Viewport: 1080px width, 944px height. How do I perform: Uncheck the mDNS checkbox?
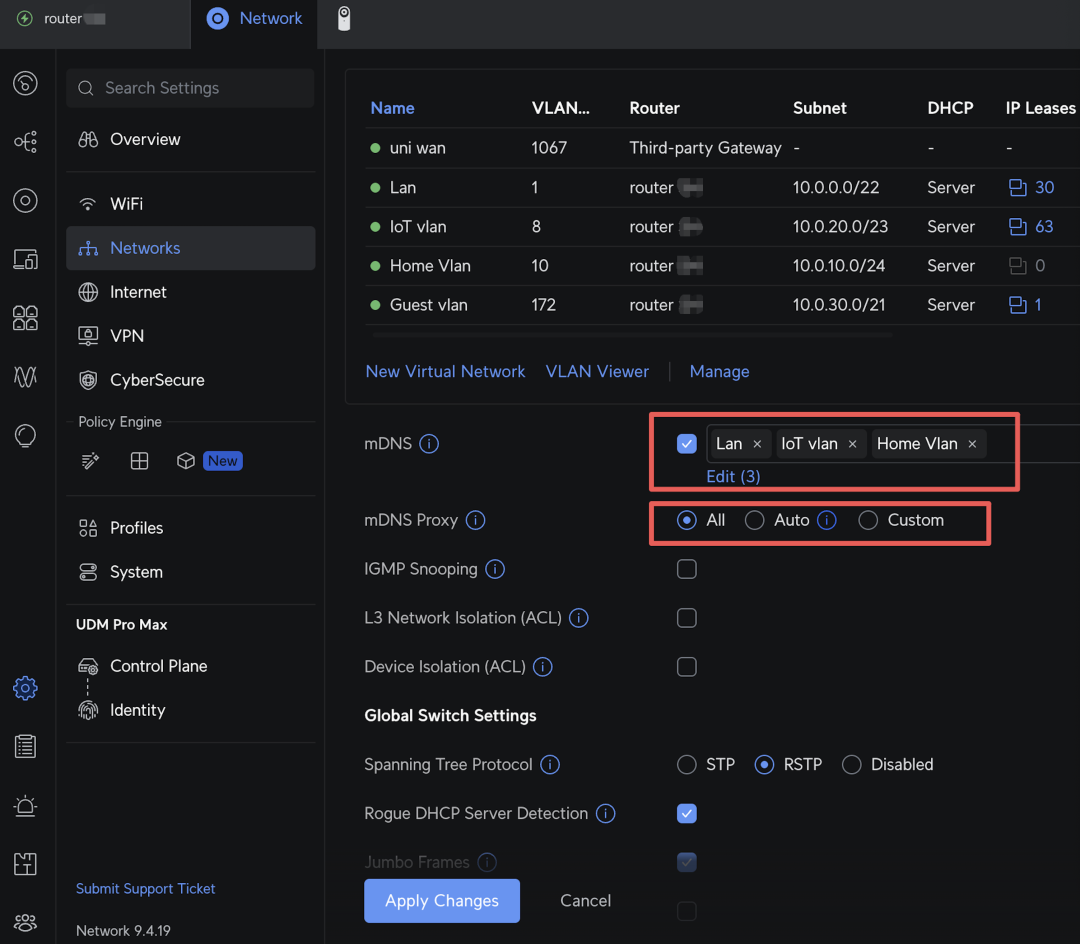(x=687, y=443)
